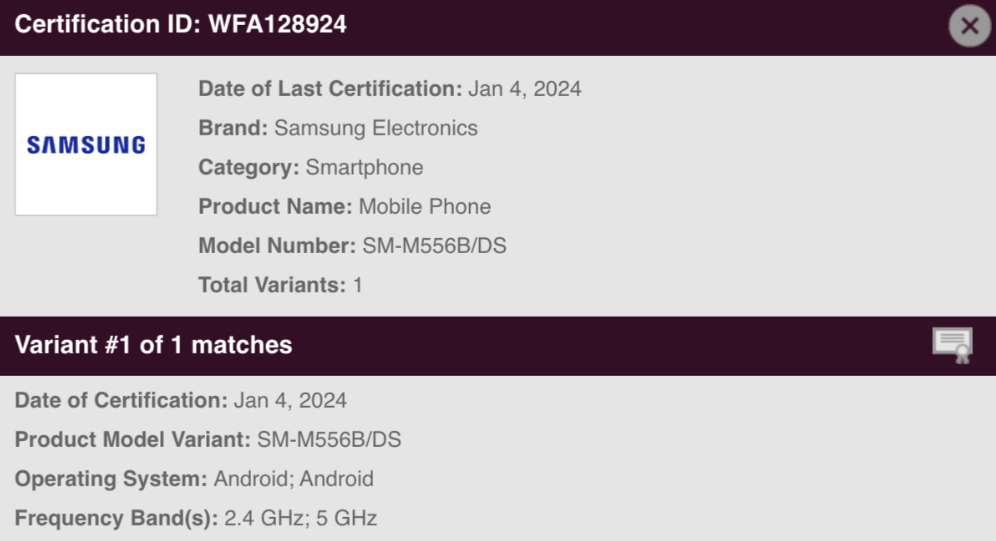Click the Date of Certification label under Variant #1

coord(121,401)
